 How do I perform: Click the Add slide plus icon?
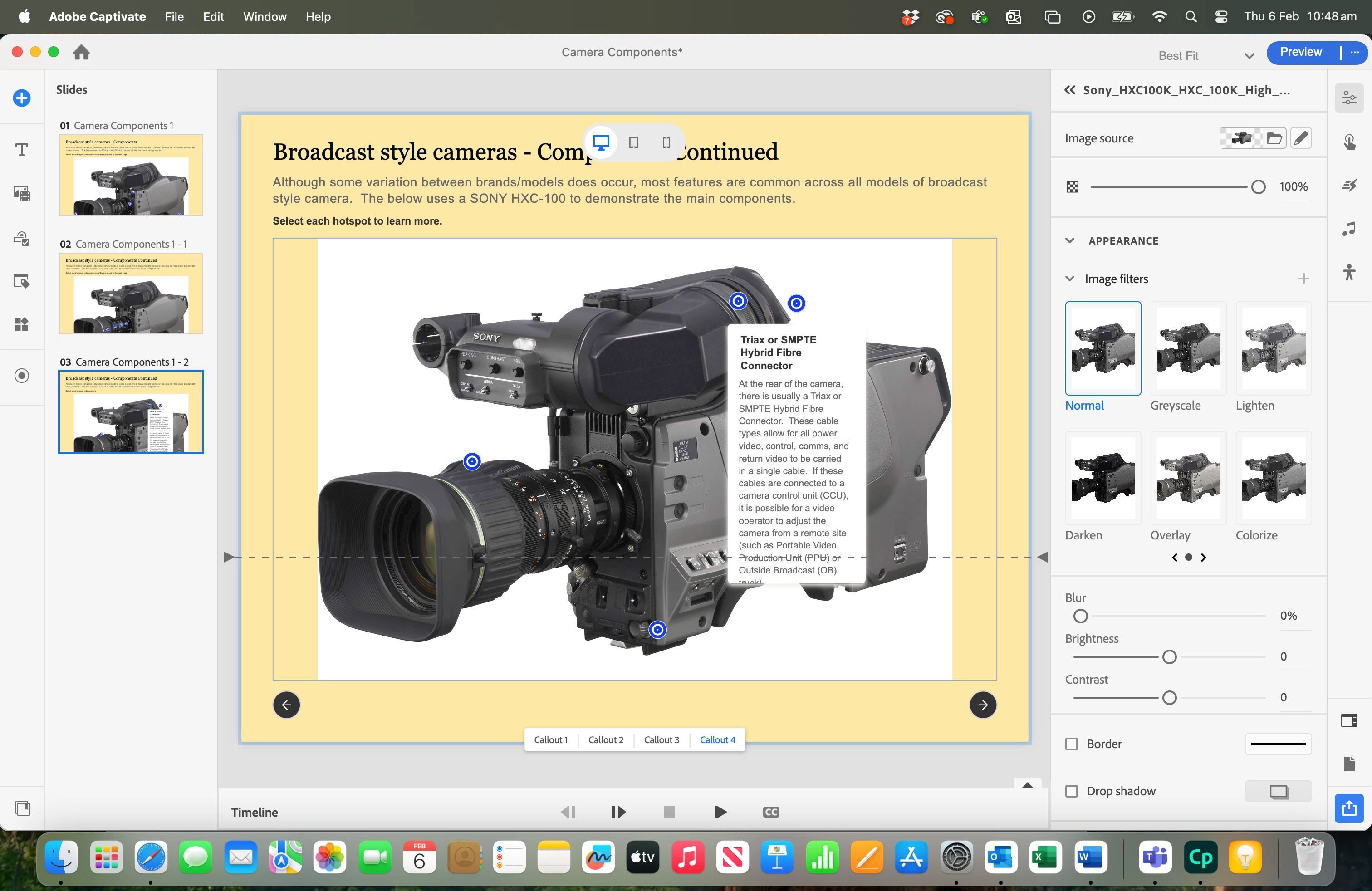point(21,98)
